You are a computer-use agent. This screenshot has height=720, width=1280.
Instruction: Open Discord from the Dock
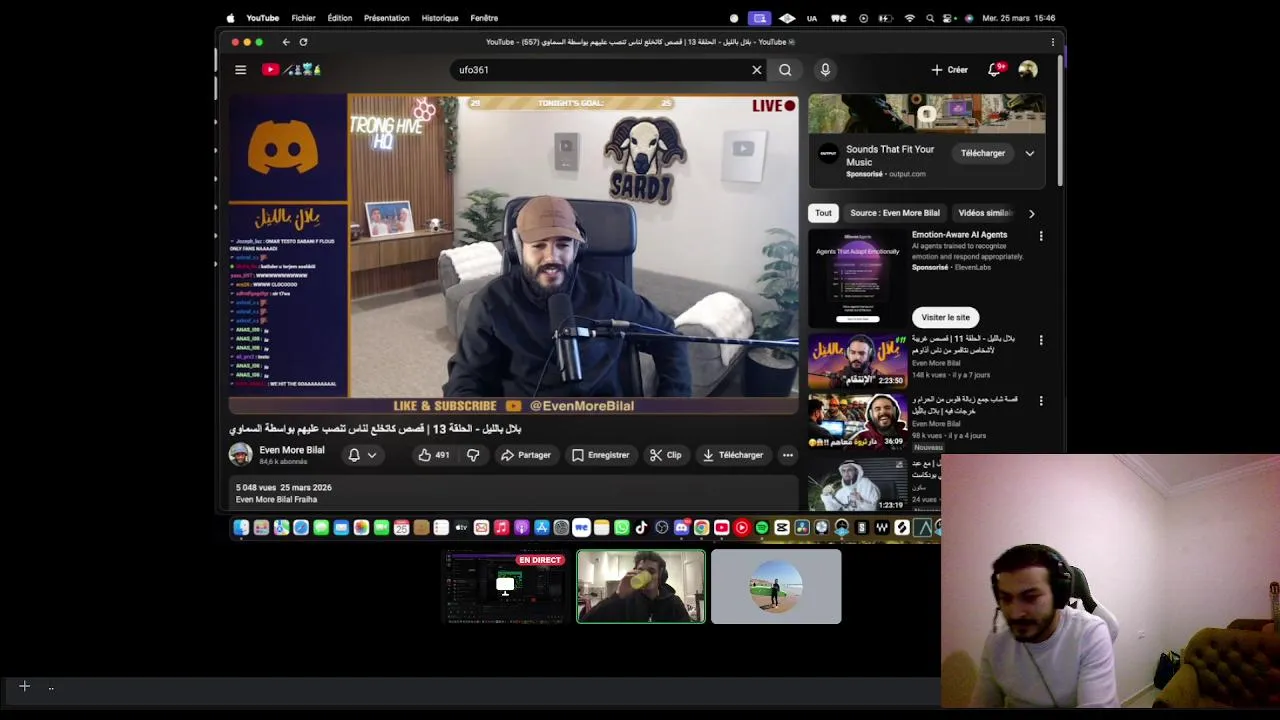pos(681,527)
